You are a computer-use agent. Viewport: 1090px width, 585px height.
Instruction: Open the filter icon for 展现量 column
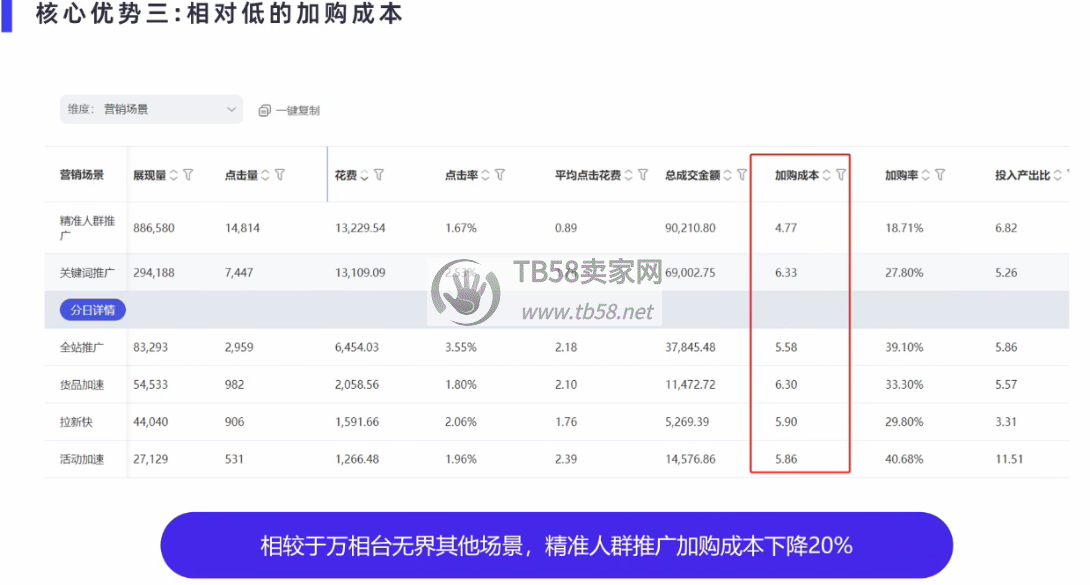[188, 175]
